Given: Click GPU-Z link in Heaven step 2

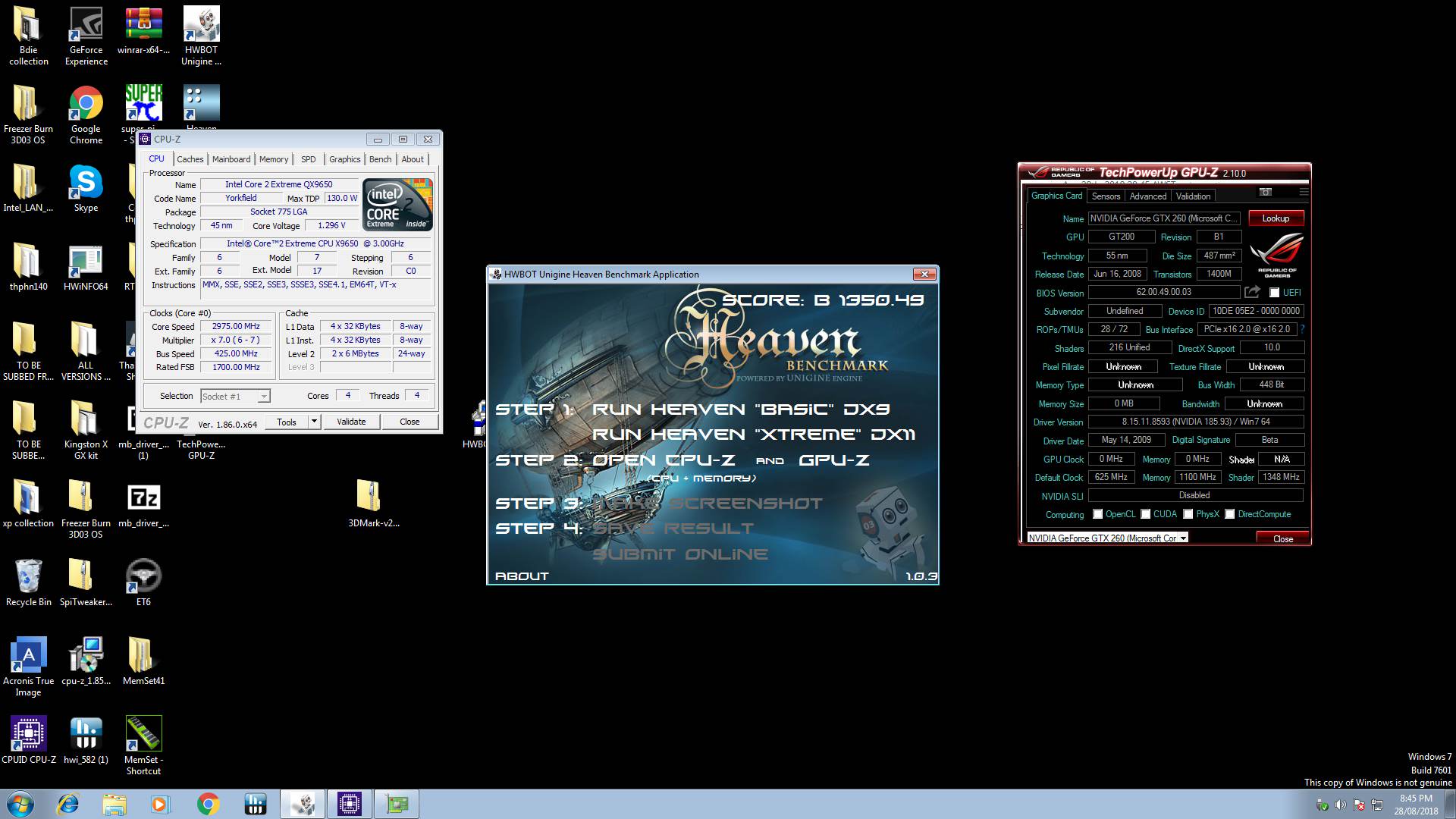Looking at the screenshot, I should coord(833,460).
